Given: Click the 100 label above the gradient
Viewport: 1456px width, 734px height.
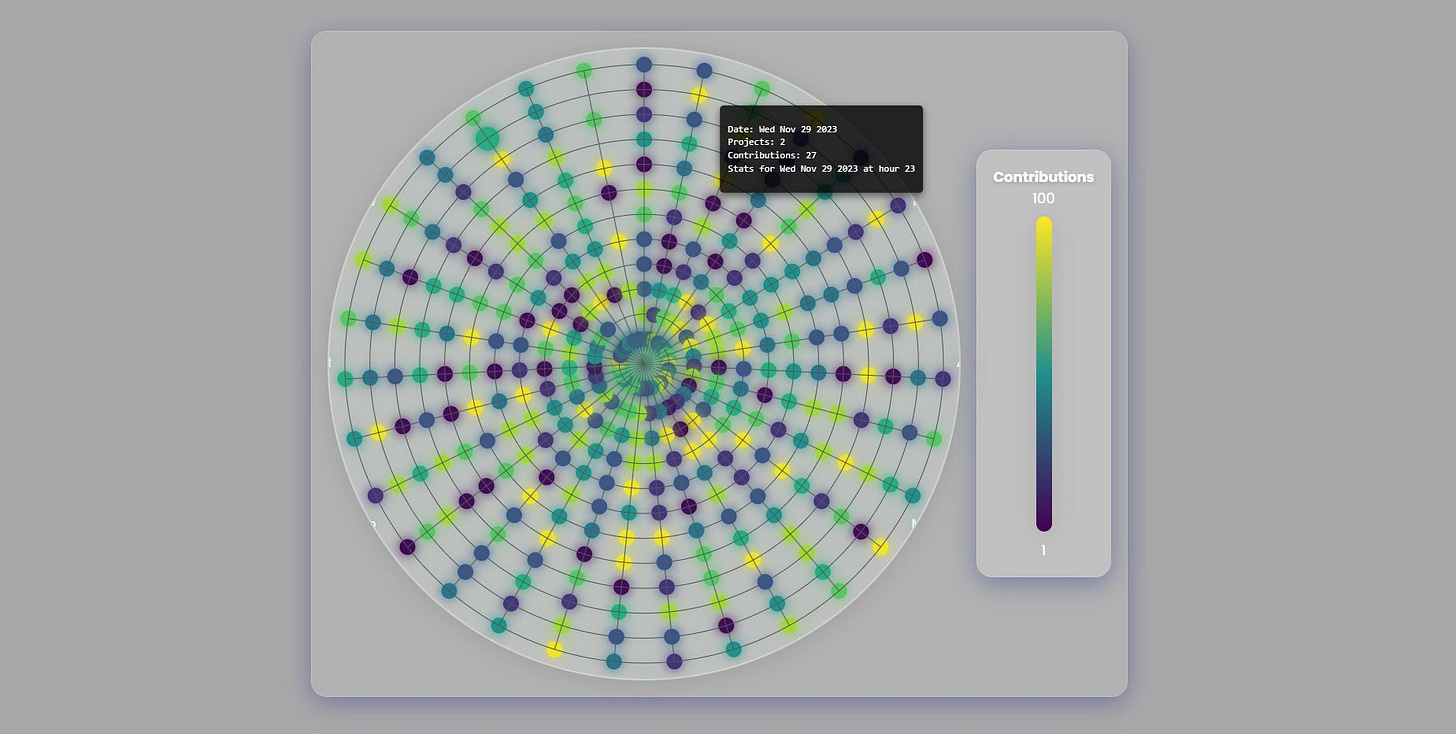Looking at the screenshot, I should pos(1043,198).
